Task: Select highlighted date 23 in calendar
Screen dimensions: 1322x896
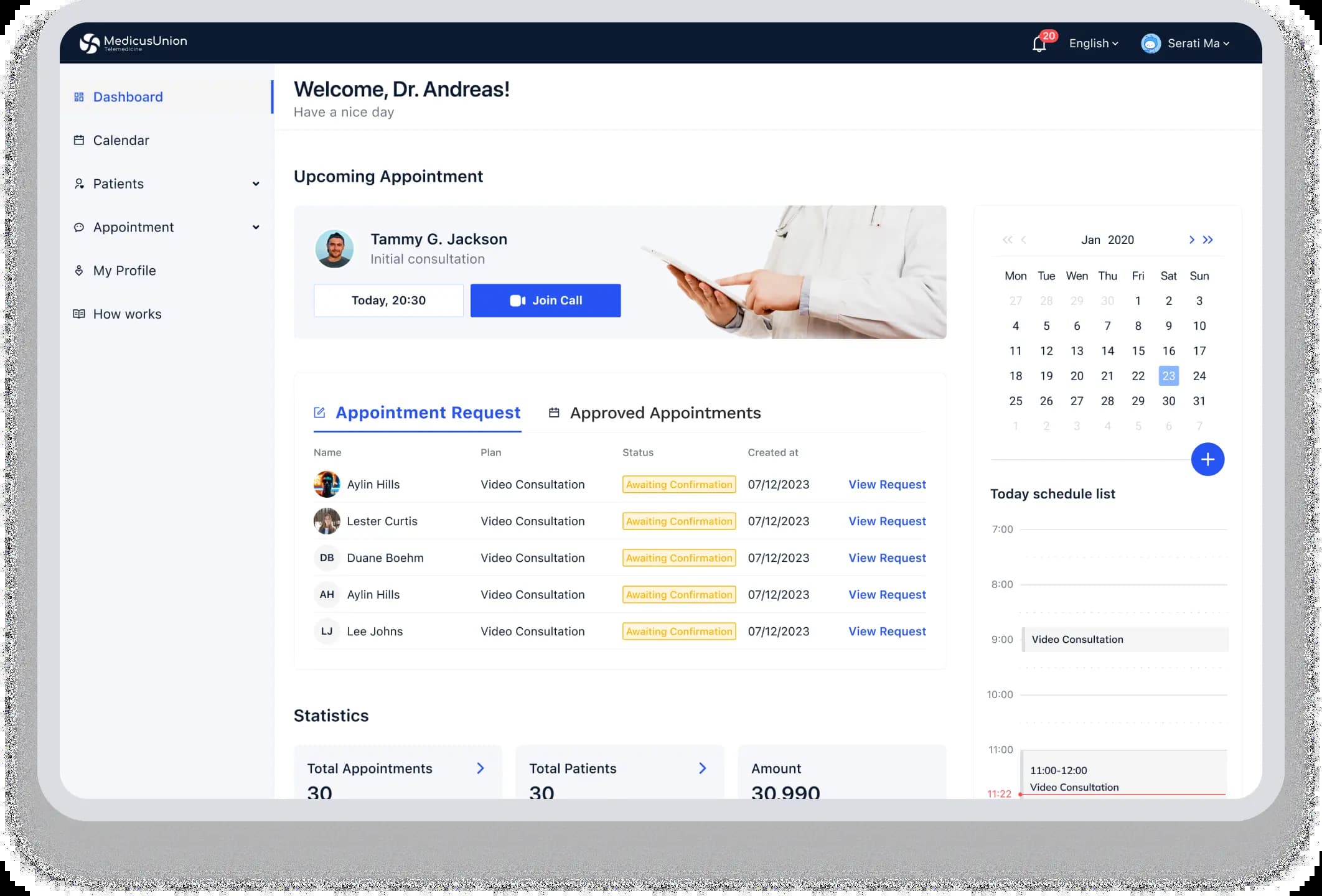Action: (x=1169, y=376)
